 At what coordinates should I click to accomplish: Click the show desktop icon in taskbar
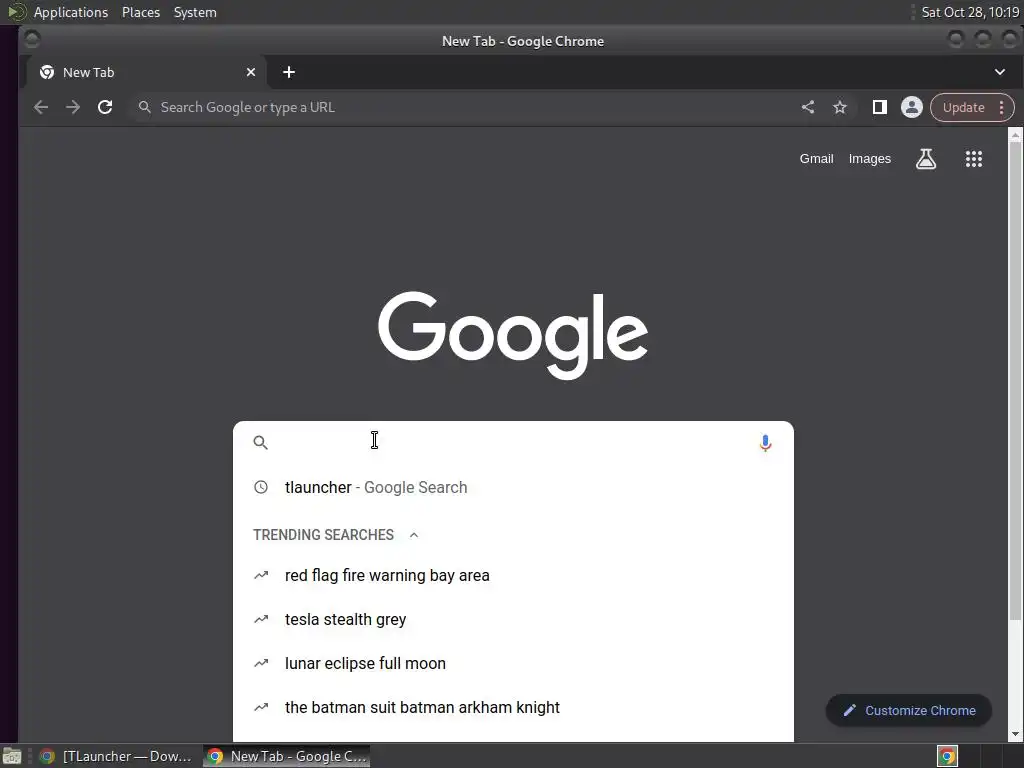point(12,756)
